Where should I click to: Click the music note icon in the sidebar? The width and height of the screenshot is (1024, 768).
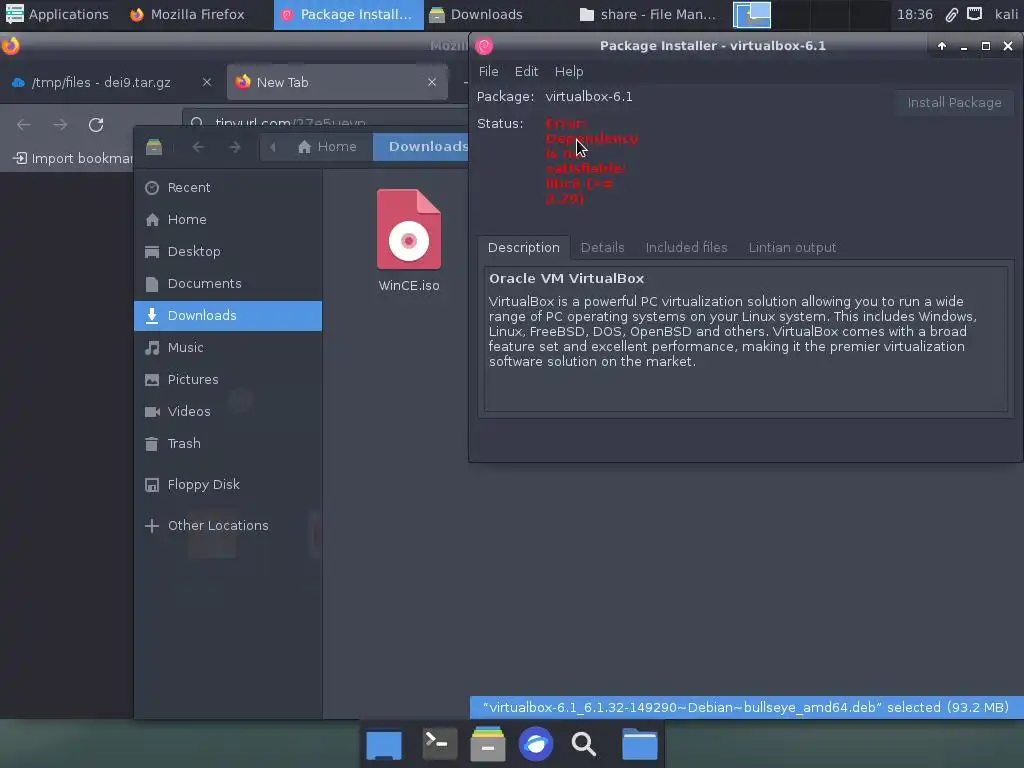coord(152,347)
